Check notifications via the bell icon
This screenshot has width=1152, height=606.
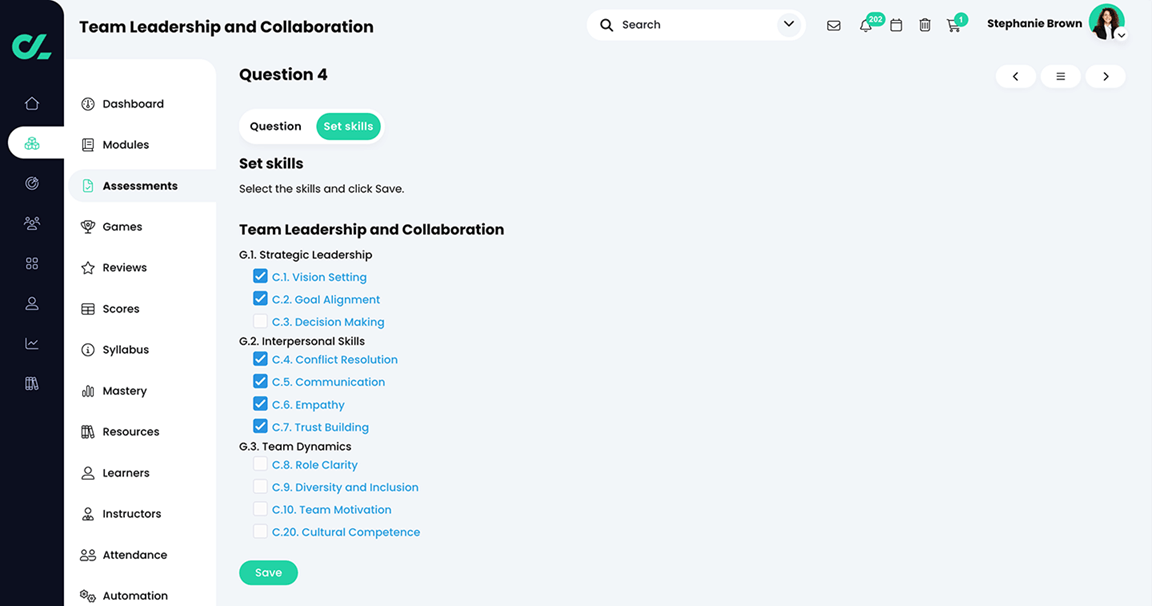pyautogui.click(x=865, y=25)
